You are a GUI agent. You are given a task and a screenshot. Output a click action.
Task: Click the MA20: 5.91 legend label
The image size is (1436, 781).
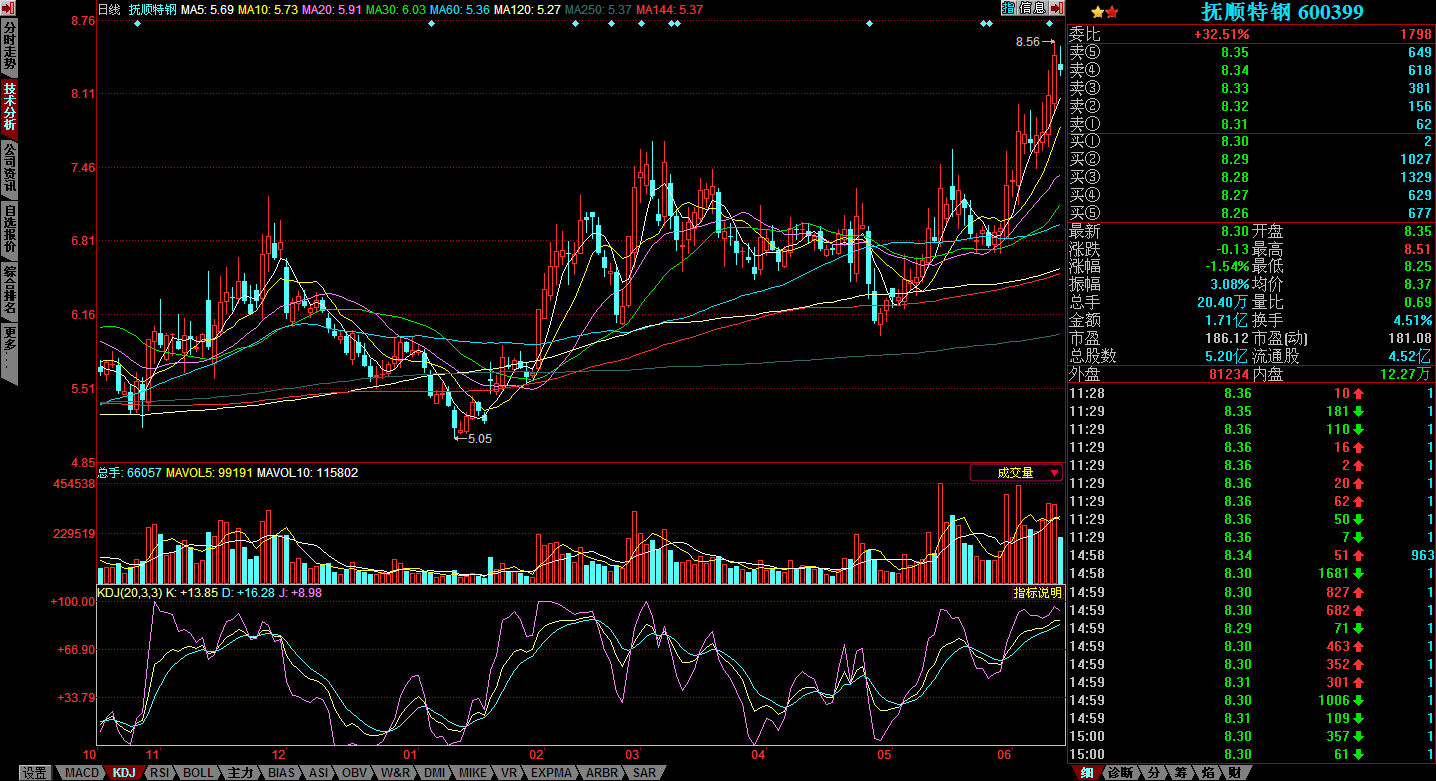tap(332, 9)
